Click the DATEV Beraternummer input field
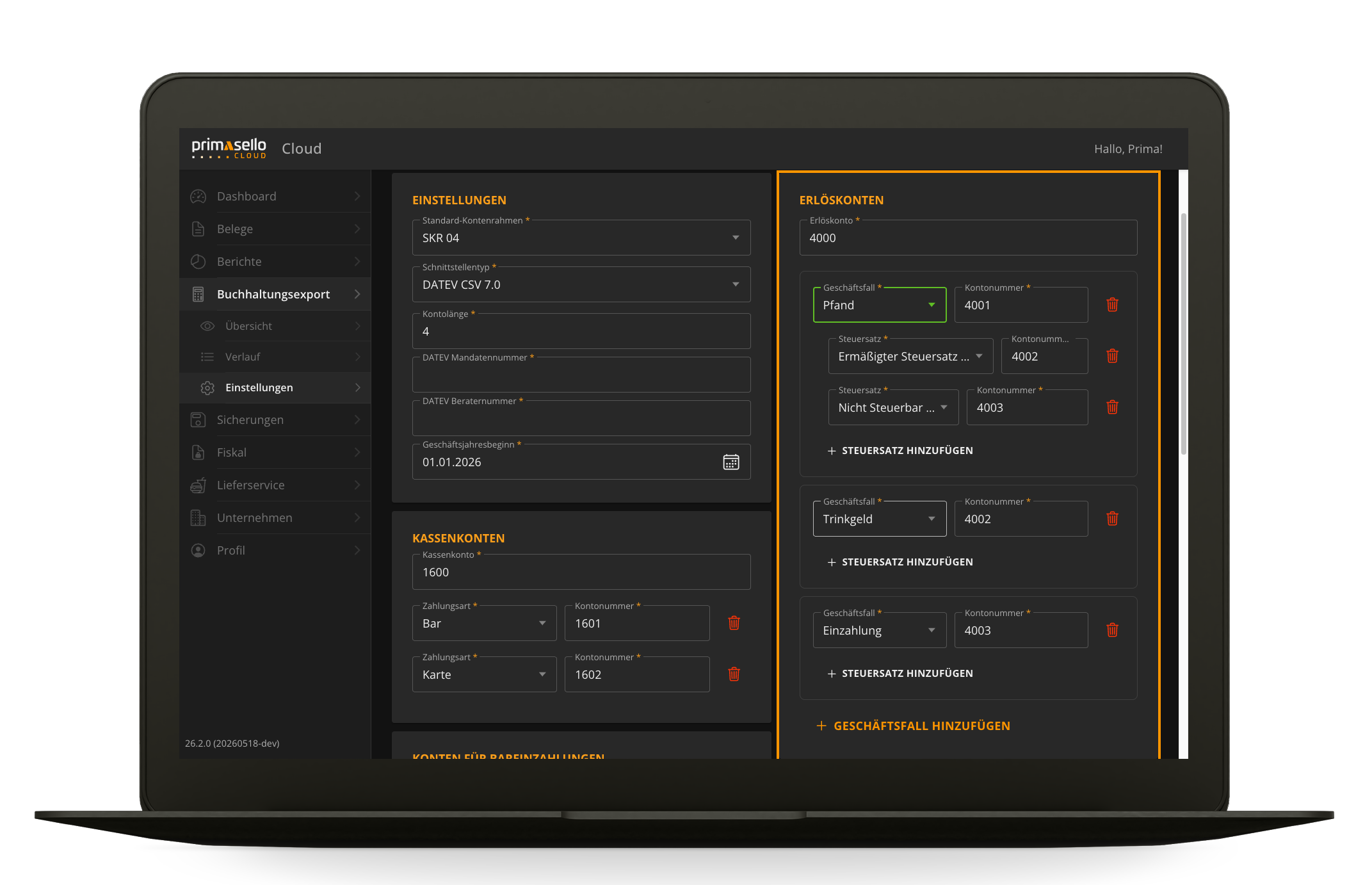Screen dimensions: 1372x885 [581, 418]
